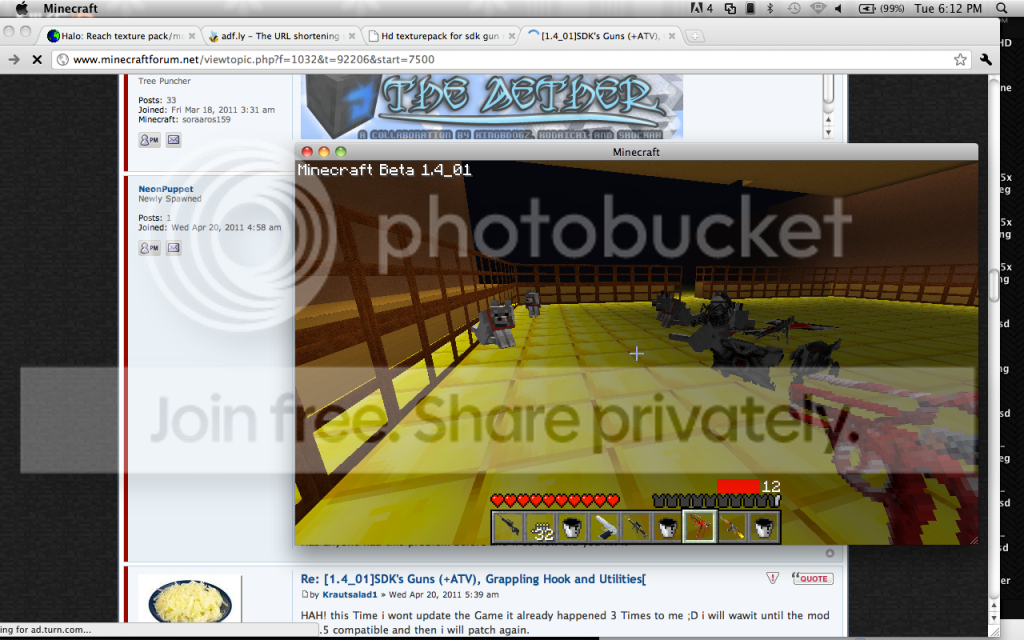
Task: Open Krautsalad1's profile link
Action: point(347,594)
